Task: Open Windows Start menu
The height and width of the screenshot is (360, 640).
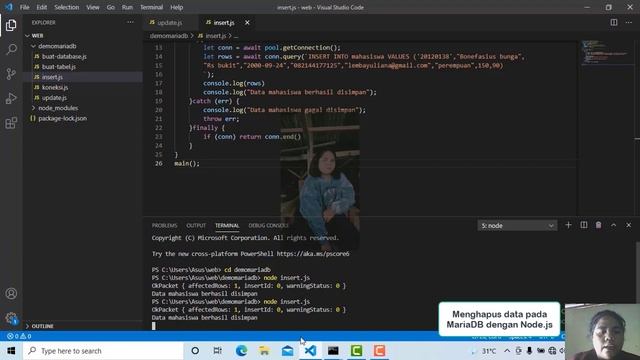Action: [11, 351]
